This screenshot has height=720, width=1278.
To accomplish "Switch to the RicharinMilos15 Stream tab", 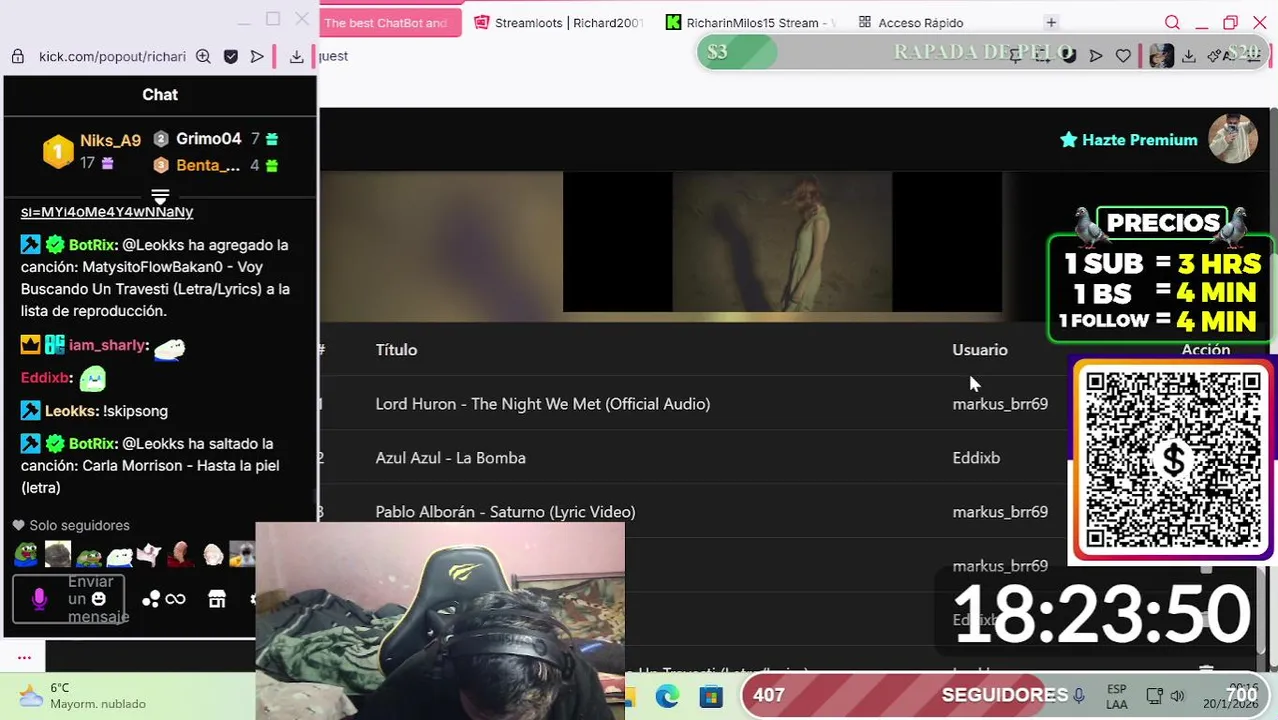I will (x=750, y=22).
